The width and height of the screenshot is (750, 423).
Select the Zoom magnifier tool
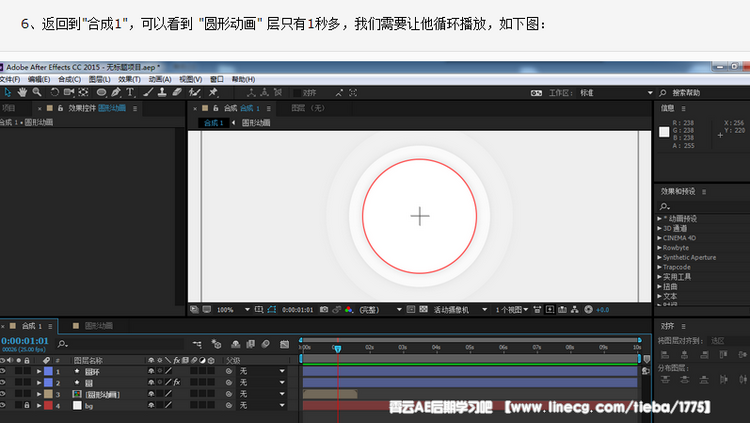point(37,92)
